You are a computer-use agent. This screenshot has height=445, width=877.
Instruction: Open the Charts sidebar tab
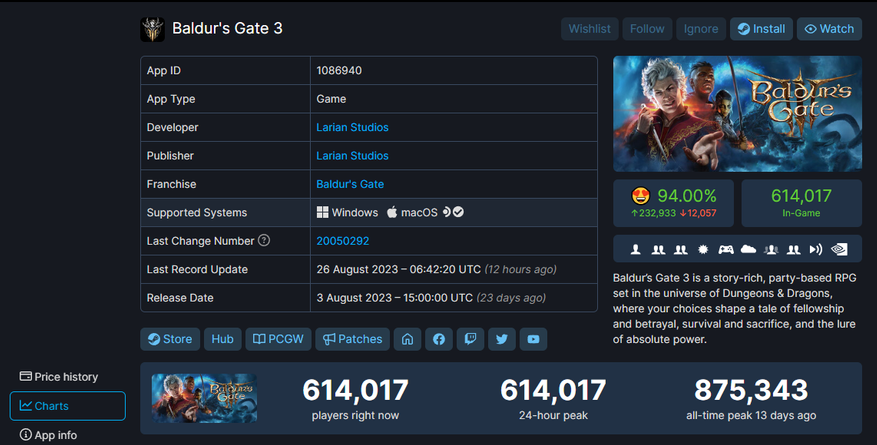point(68,406)
